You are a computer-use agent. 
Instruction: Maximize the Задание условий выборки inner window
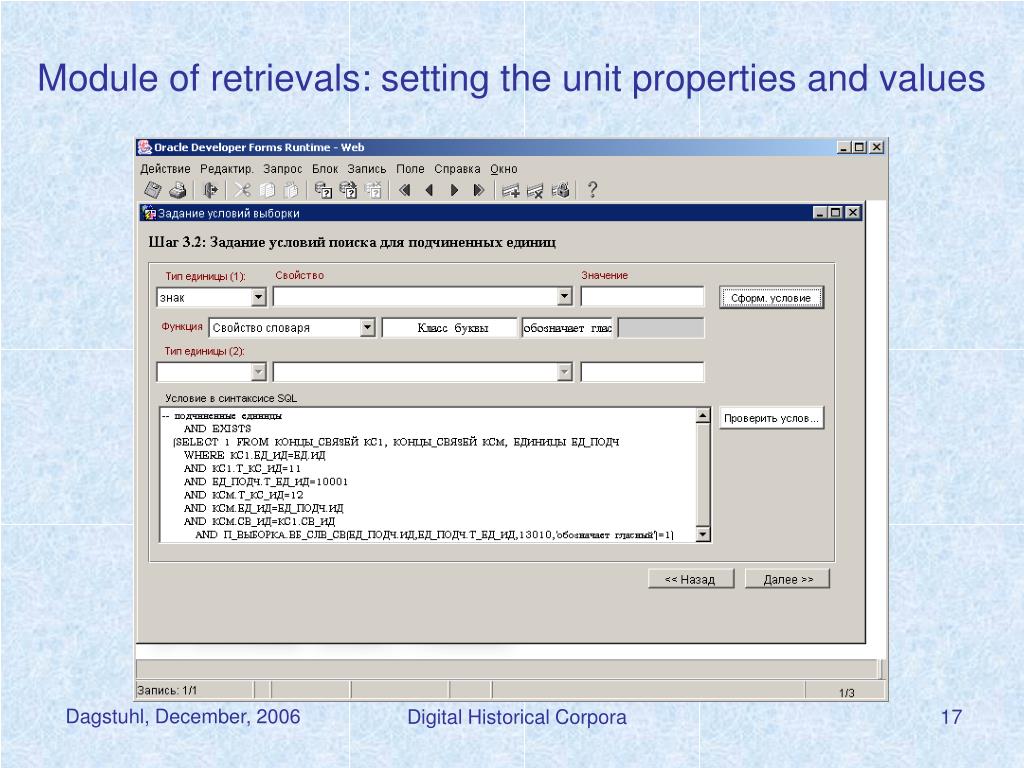835,213
